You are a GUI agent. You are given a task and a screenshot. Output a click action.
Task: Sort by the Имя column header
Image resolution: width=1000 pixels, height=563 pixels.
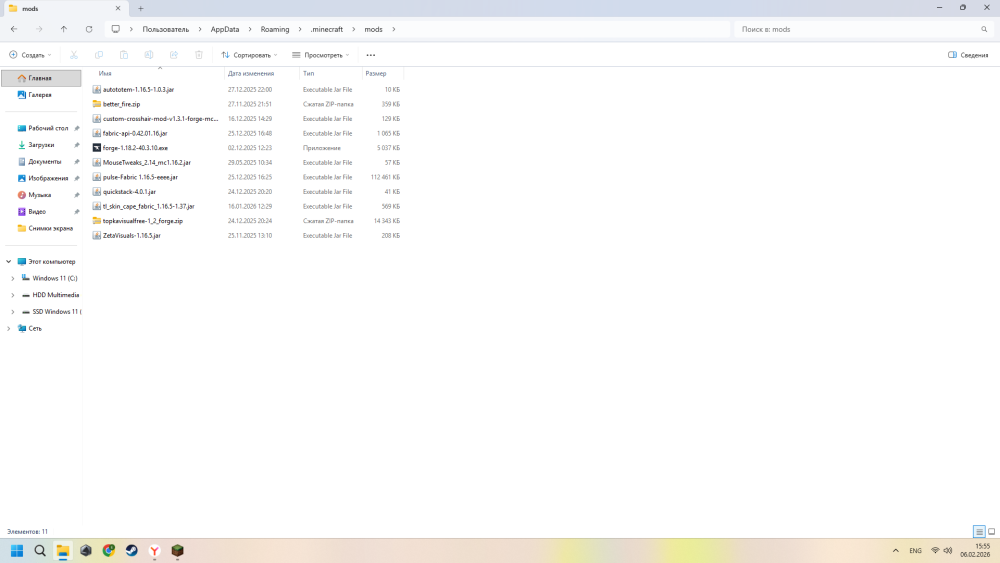105,73
